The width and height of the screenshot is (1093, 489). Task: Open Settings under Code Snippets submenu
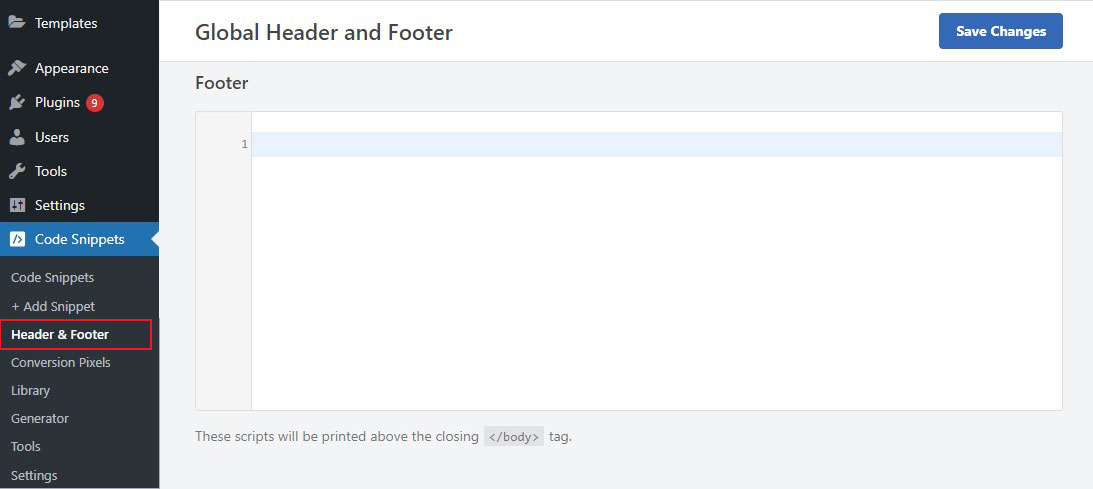[34, 476]
